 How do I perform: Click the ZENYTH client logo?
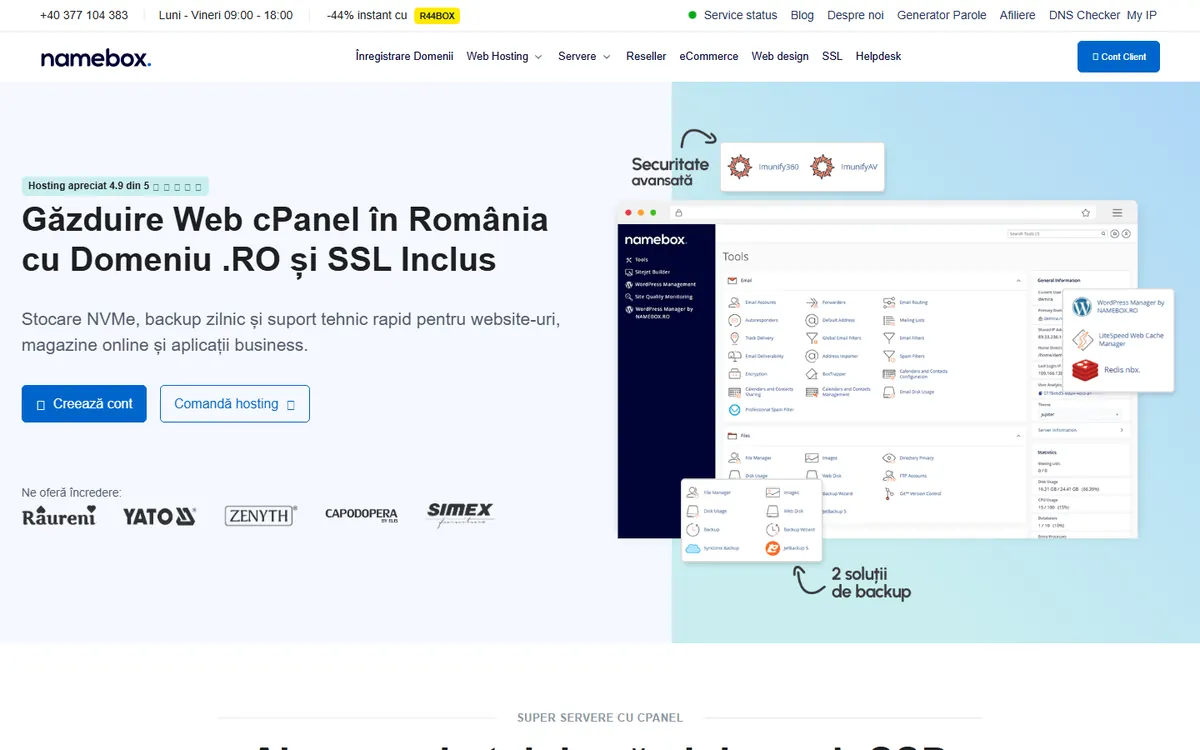(x=261, y=516)
